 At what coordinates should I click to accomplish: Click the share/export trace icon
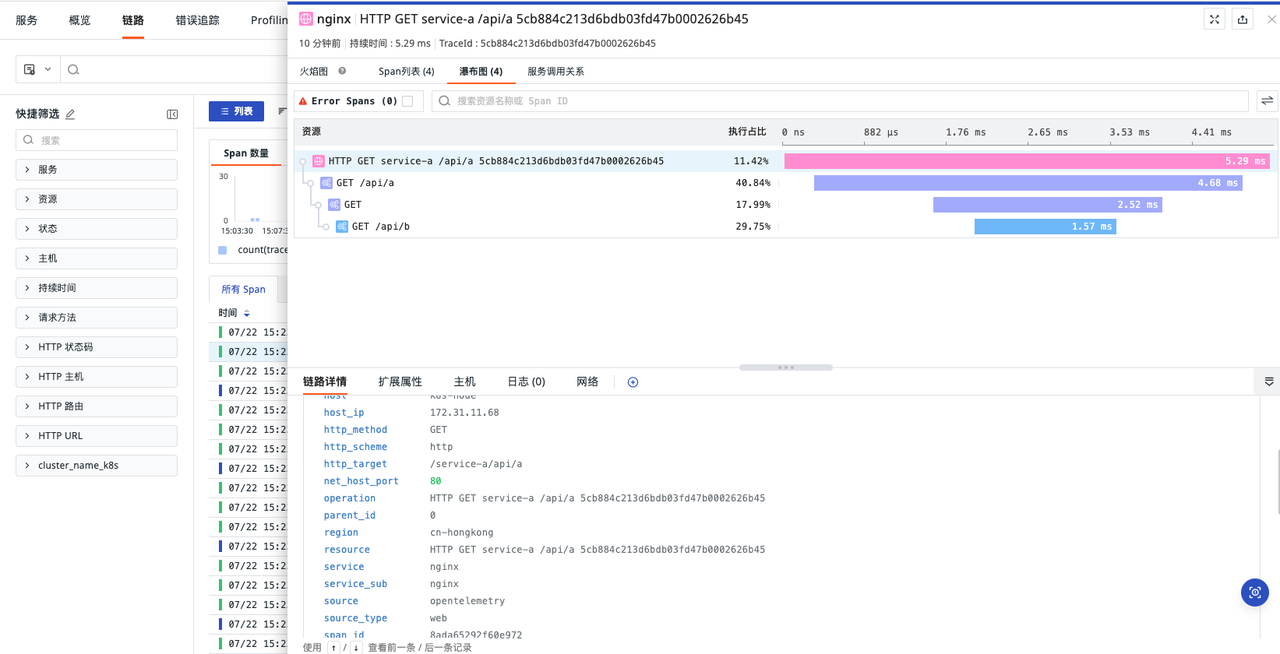tap(1242, 19)
